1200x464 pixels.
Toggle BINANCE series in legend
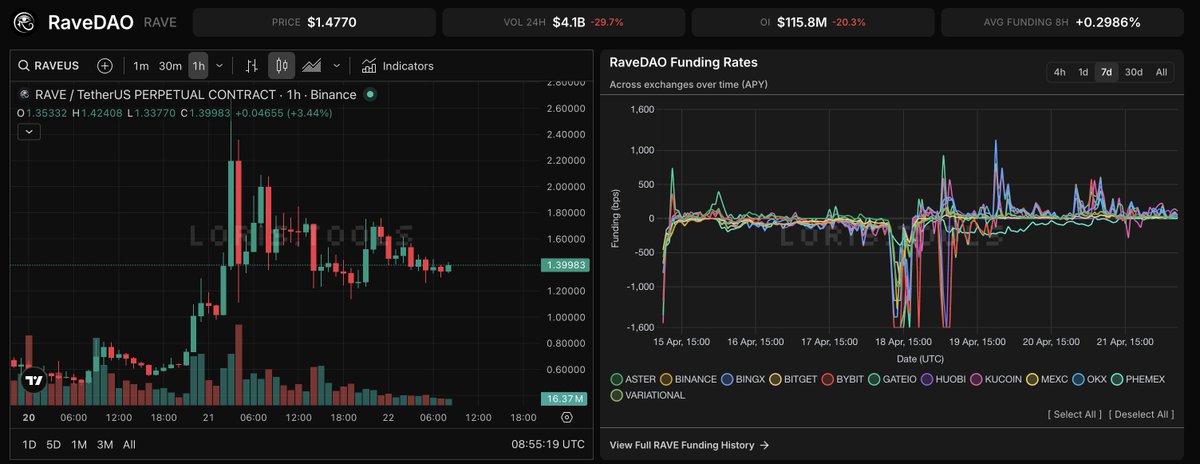(x=687, y=379)
